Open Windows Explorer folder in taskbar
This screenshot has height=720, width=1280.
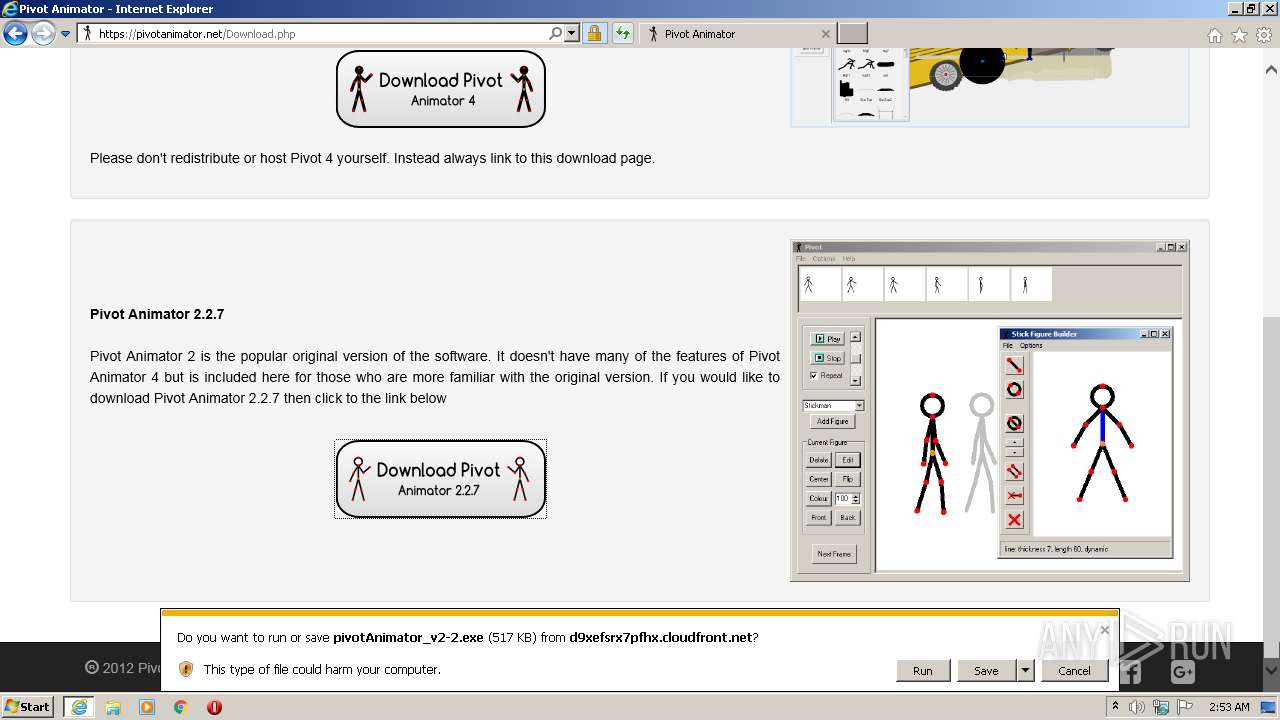(113, 707)
